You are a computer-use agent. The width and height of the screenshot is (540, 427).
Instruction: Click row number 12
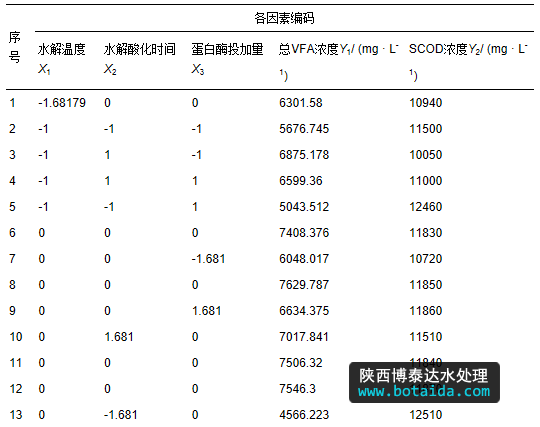tap(16, 389)
